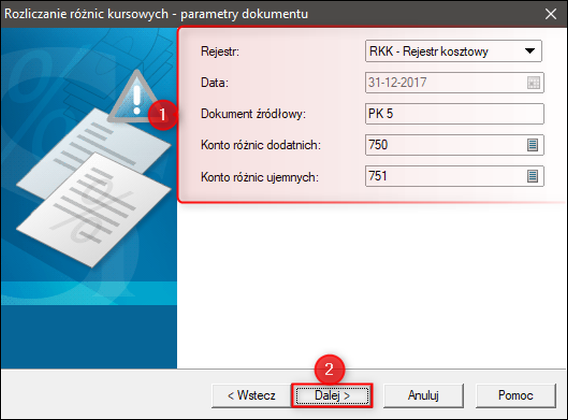The width and height of the screenshot is (568, 420).
Task: Click the Konto różnic ujemnych label
Action: click(260, 177)
